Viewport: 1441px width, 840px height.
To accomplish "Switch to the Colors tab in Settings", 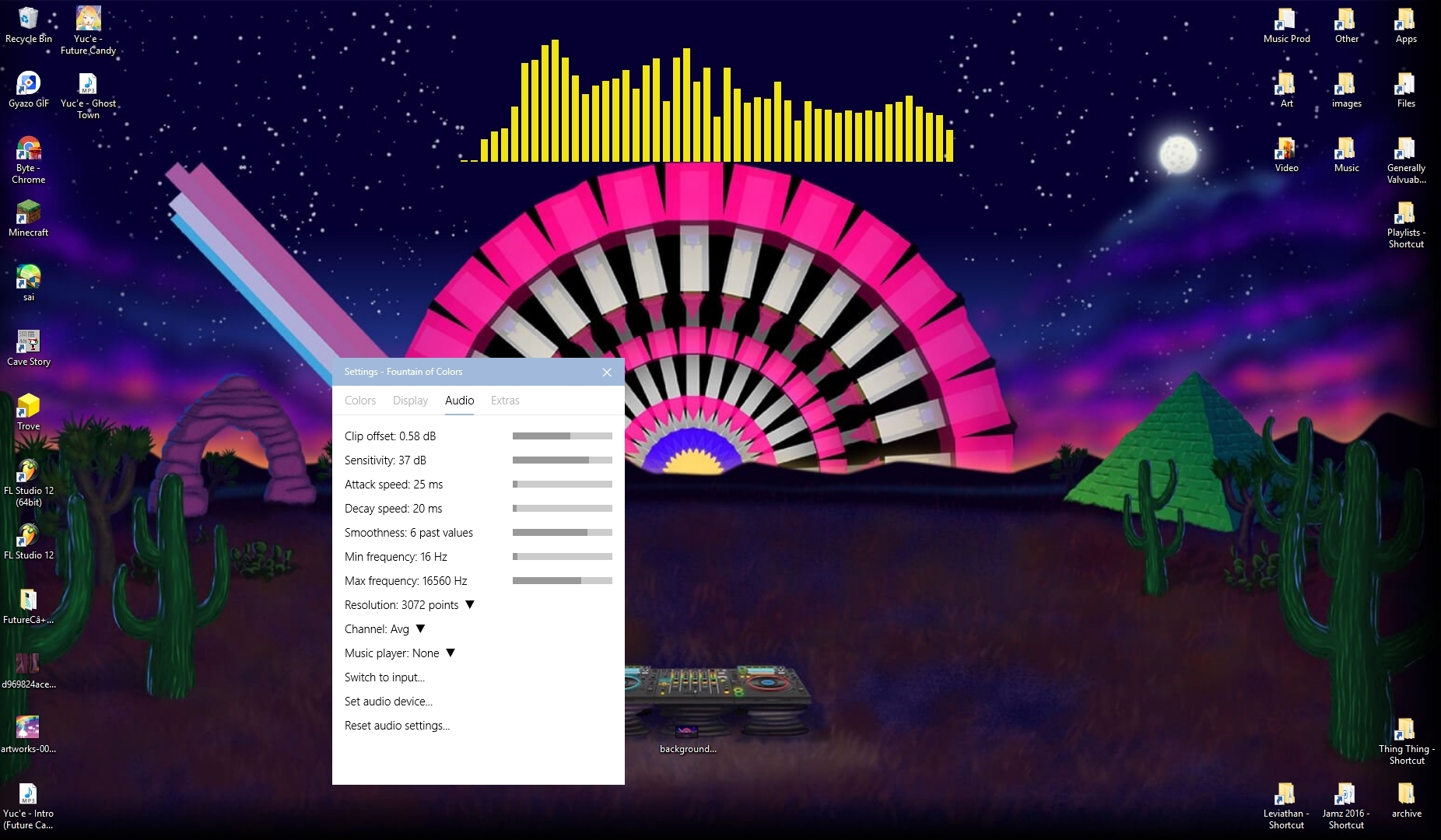I will point(360,401).
